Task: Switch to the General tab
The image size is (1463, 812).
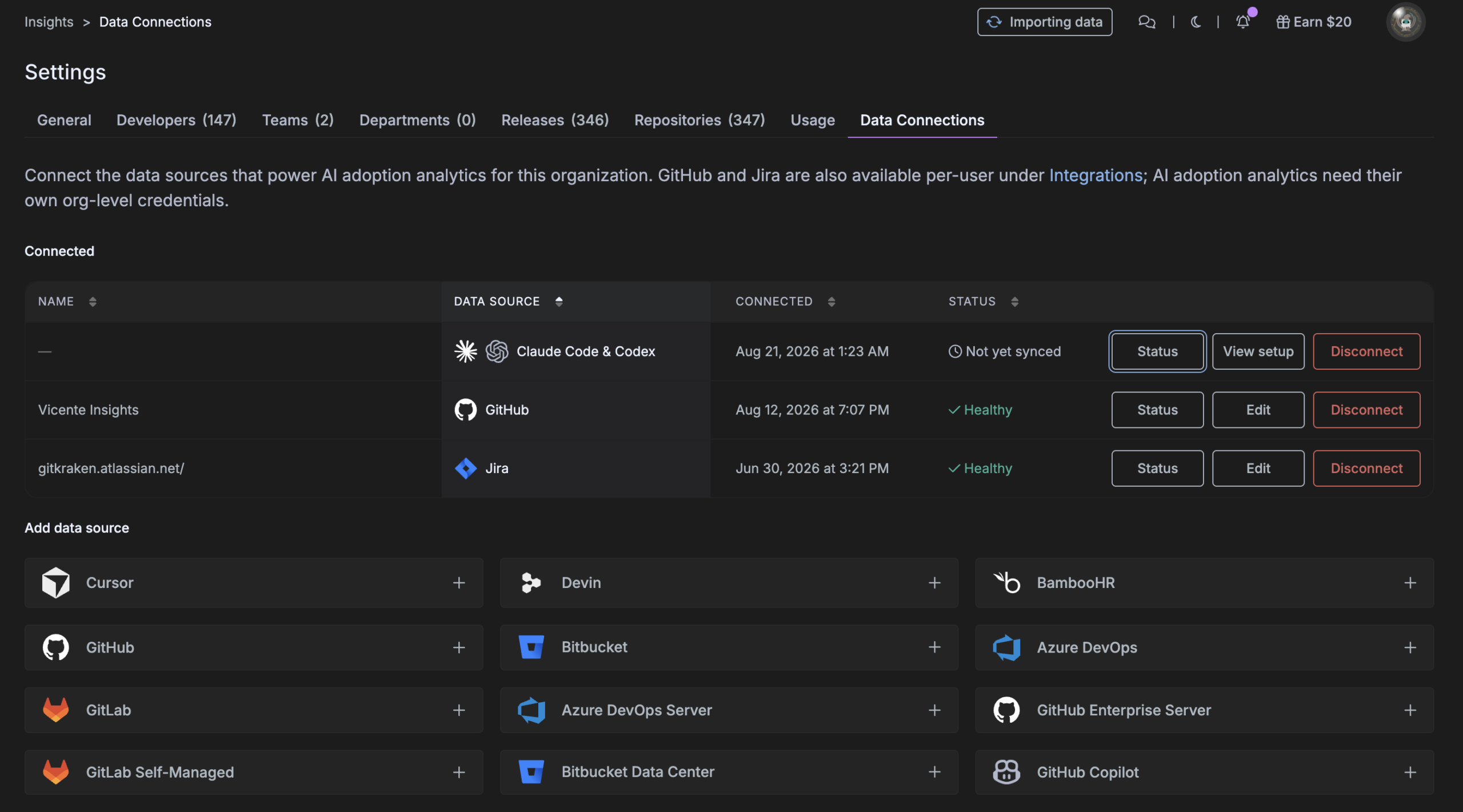Action: point(64,120)
